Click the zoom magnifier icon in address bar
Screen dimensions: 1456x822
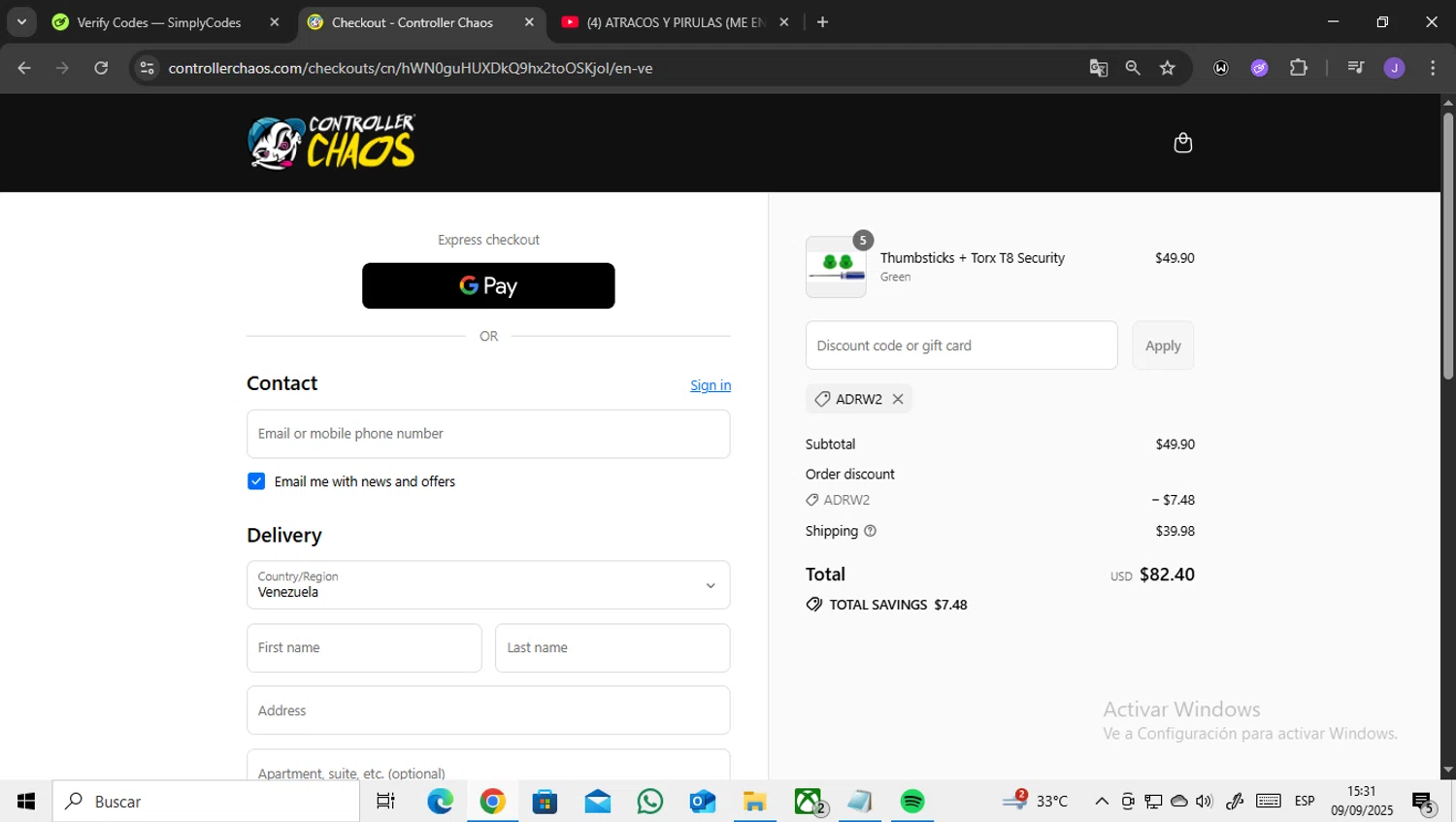1133,68
